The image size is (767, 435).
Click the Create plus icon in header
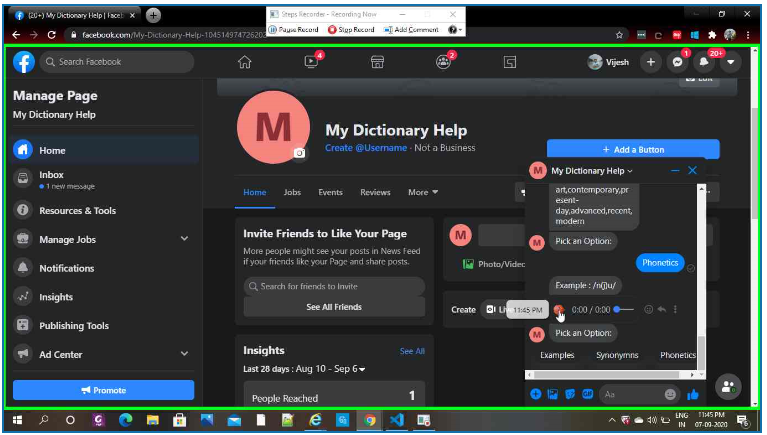tap(651, 62)
